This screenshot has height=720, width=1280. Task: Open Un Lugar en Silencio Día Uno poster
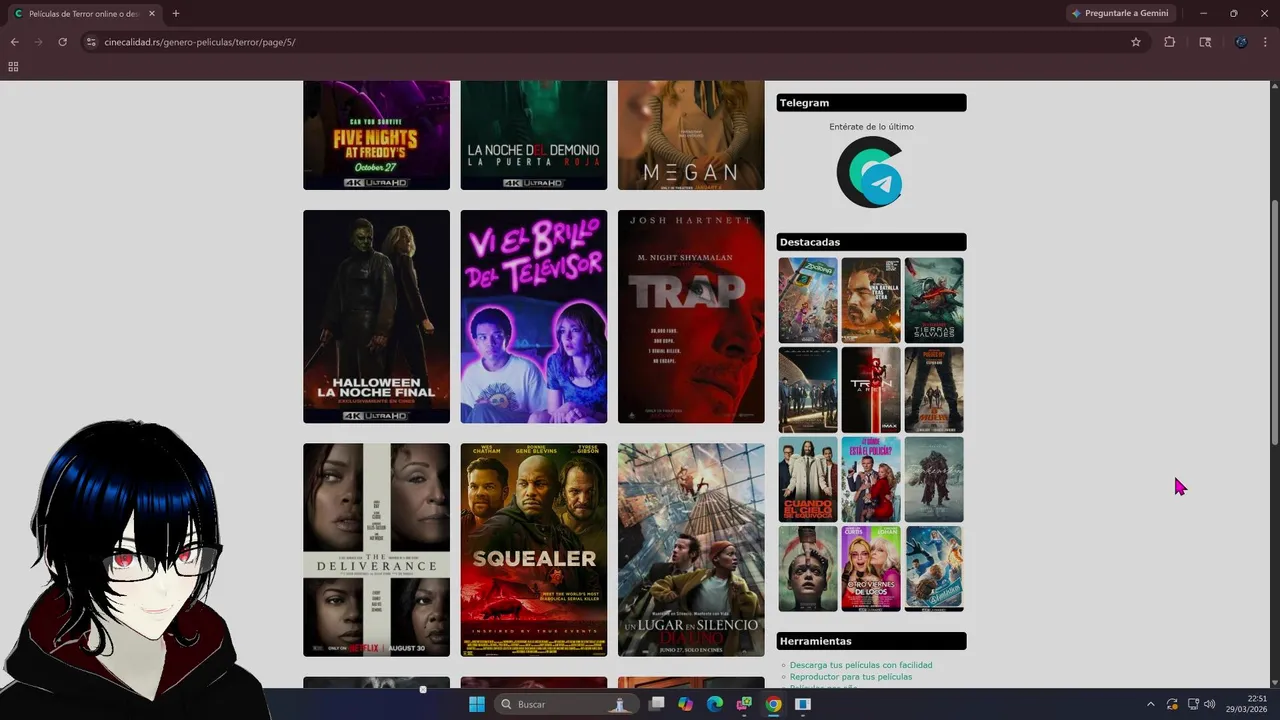tap(691, 550)
